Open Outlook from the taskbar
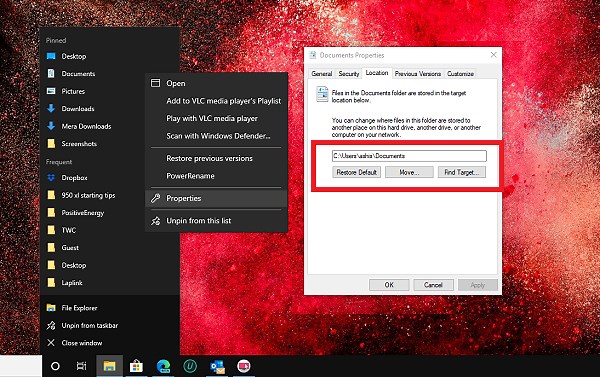The image size is (600, 377). click(217, 366)
